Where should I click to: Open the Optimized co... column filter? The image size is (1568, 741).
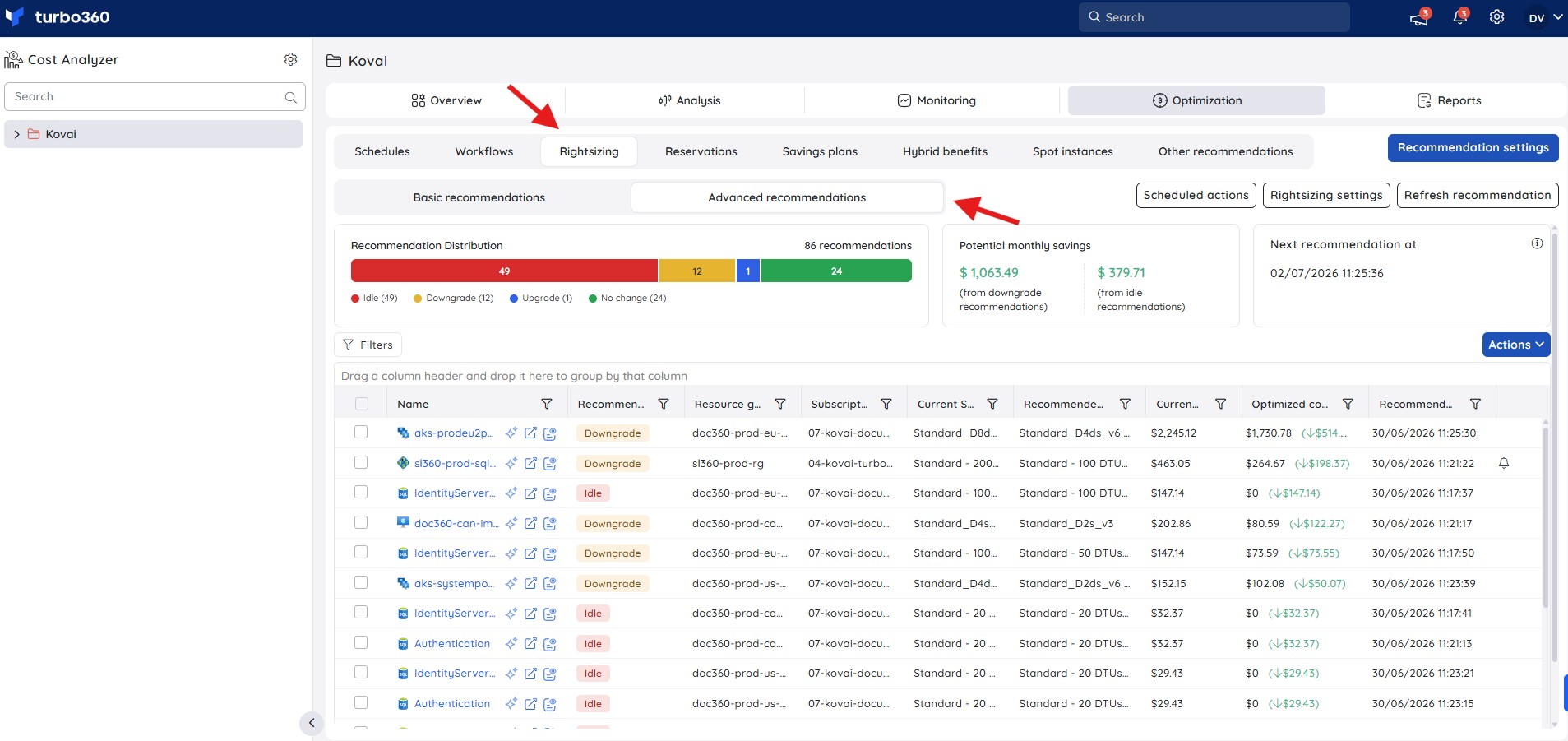[x=1348, y=404]
